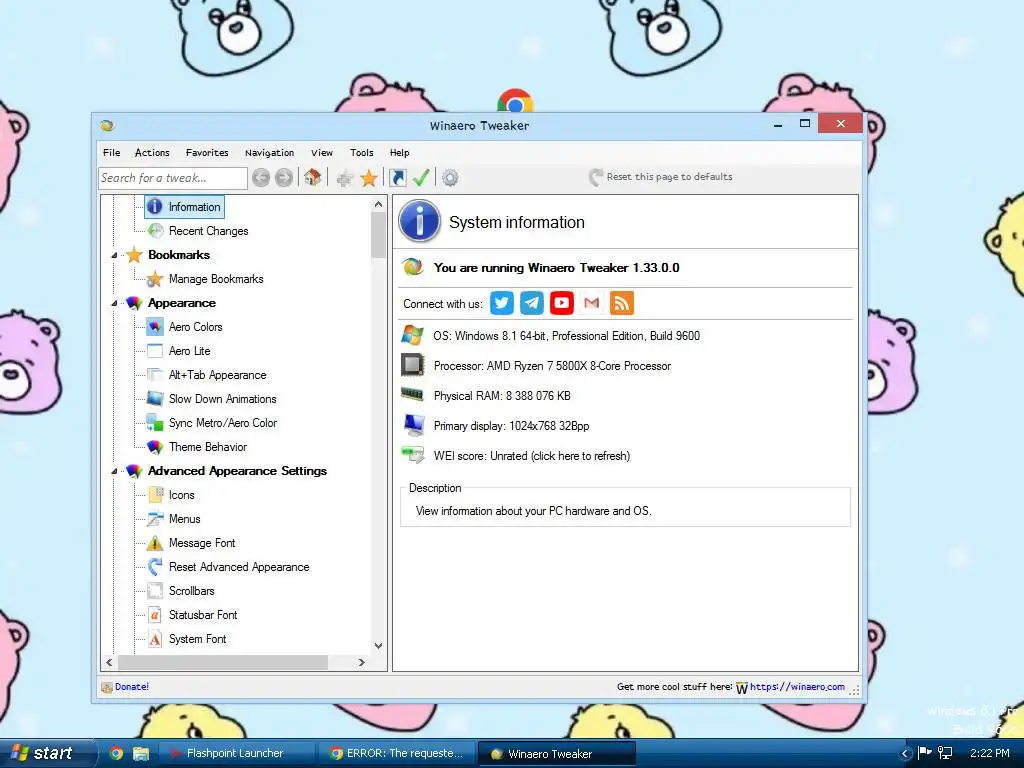Open the Tools menu
This screenshot has height=768, width=1024.
pyautogui.click(x=362, y=152)
